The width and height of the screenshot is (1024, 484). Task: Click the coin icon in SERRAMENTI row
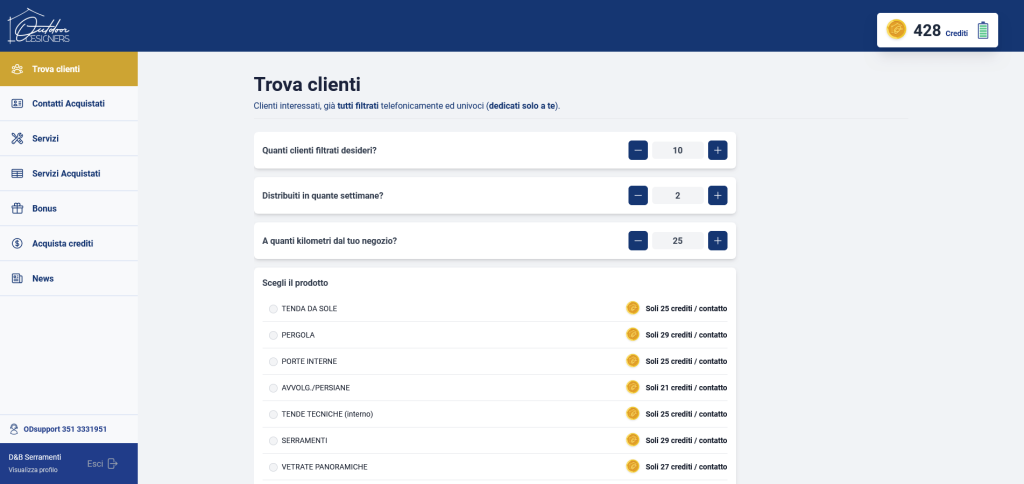(x=632, y=440)
